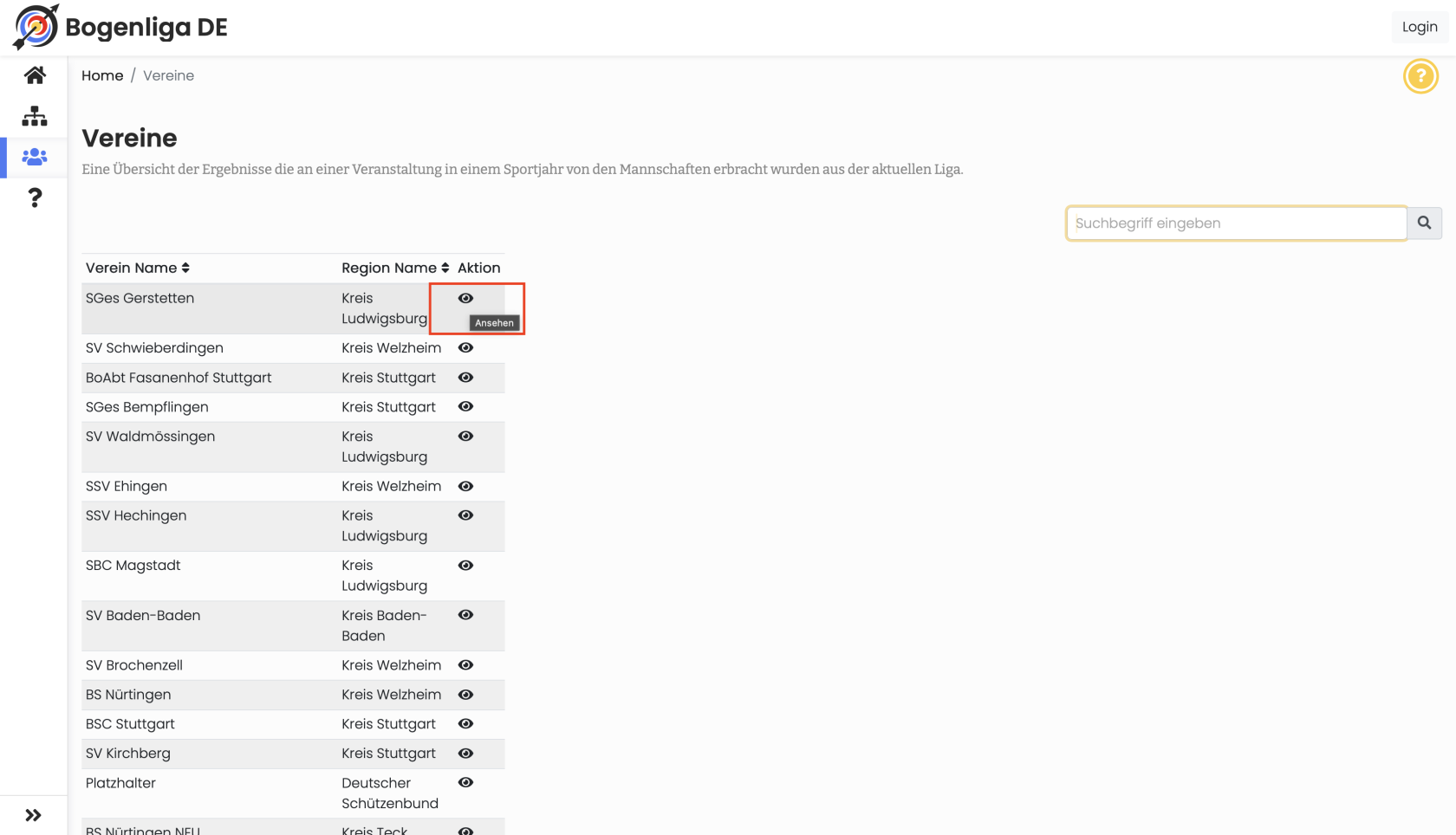1456x835 pixels.
Task: View SSV Hechingen with eye icon
Action: (465, 515)
